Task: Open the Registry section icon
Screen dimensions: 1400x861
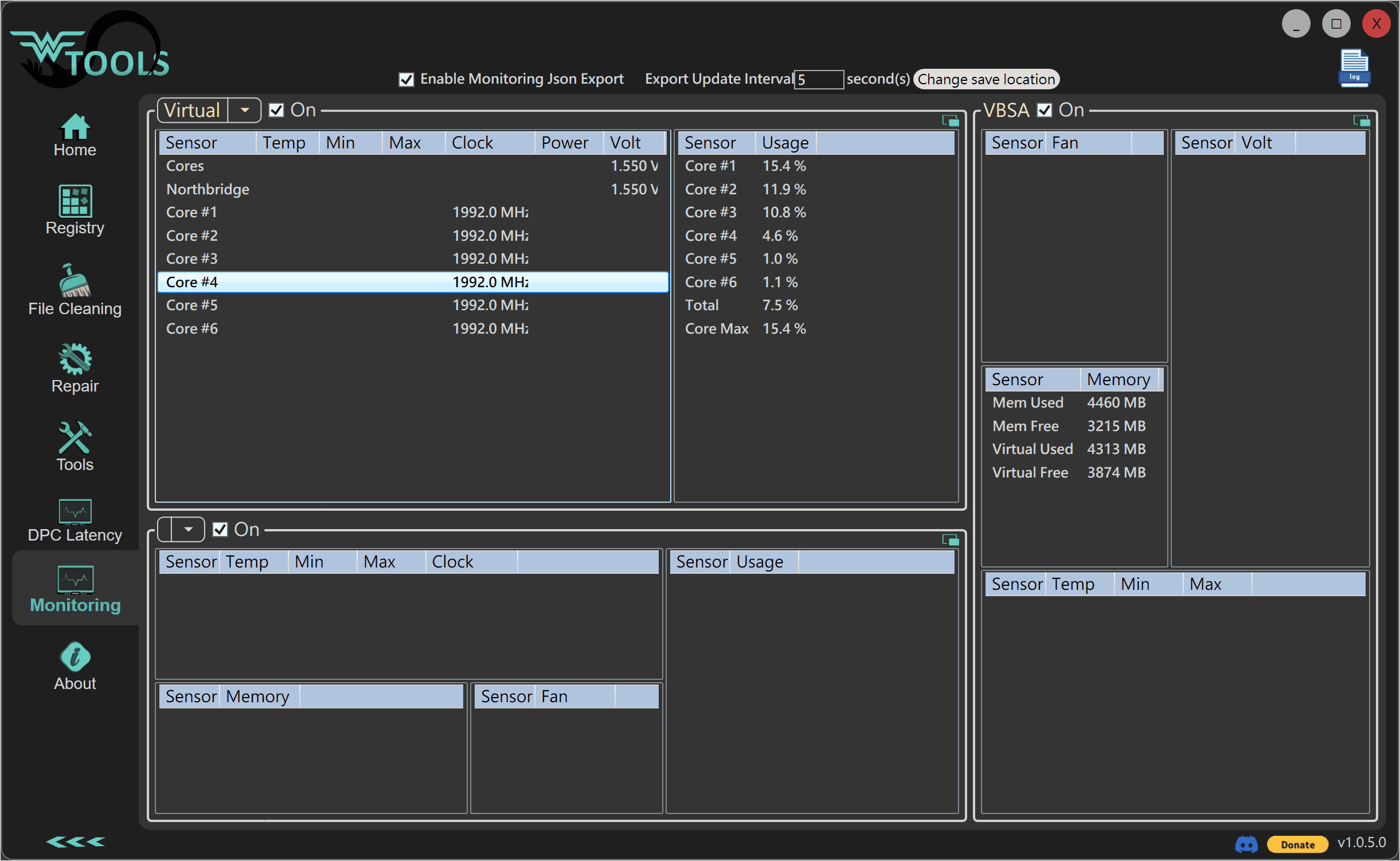Action: pyautogui.click(x=75, y=201)
